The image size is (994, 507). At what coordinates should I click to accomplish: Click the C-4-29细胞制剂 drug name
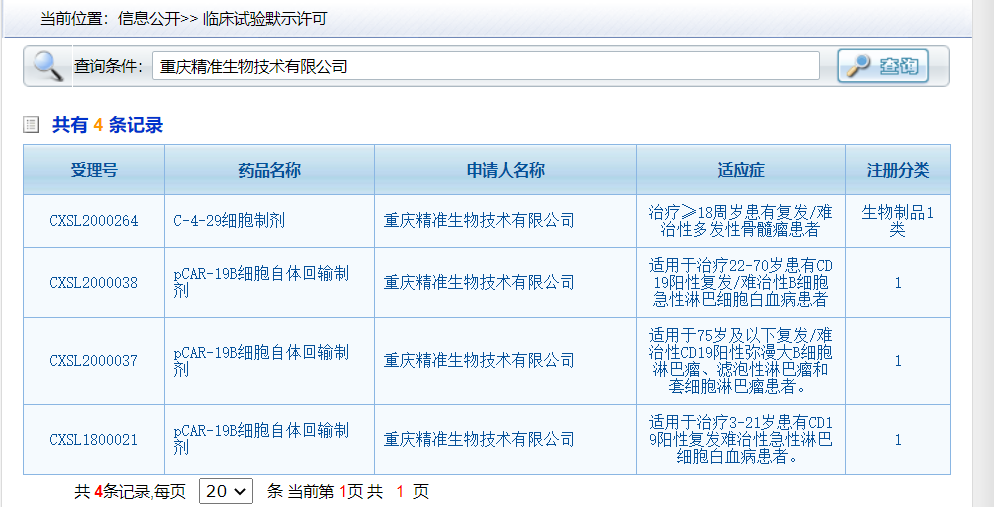(x=229, y=221)
